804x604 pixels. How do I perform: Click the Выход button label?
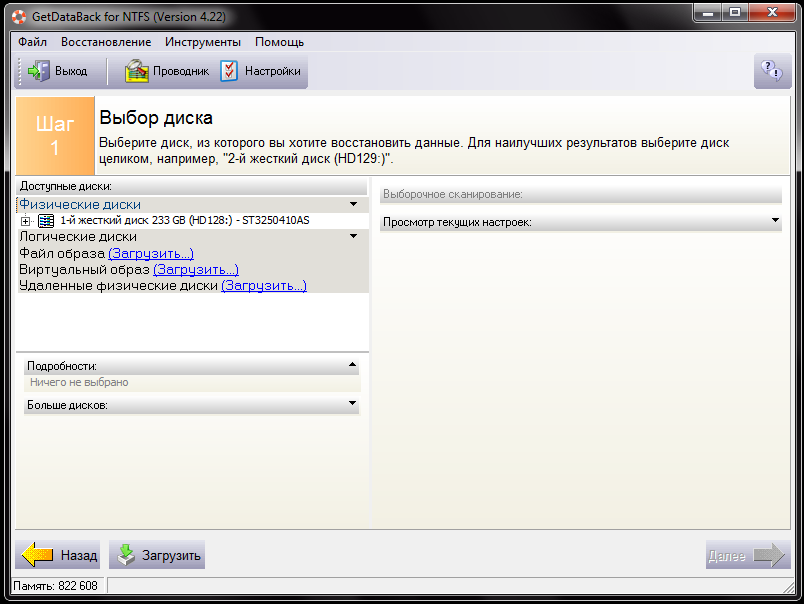(x=71, y=71)
